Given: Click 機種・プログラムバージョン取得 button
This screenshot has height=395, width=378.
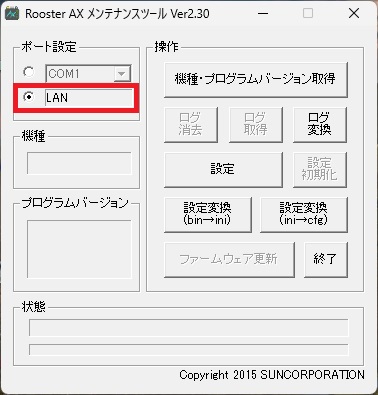Looking at the screenshot, I should point(256,80).
